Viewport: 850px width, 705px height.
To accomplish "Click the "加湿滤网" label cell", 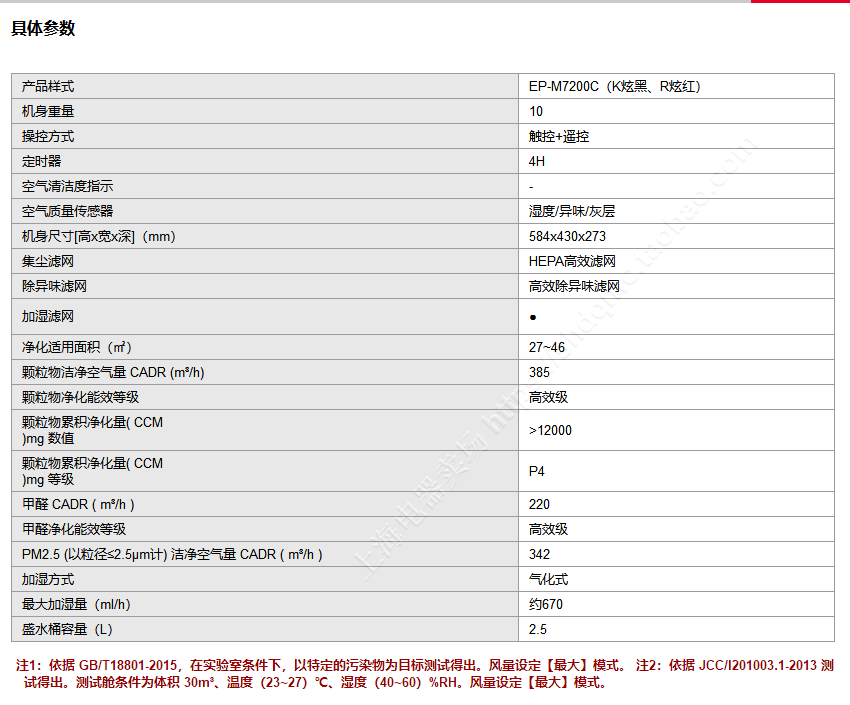I will [265, 316].
